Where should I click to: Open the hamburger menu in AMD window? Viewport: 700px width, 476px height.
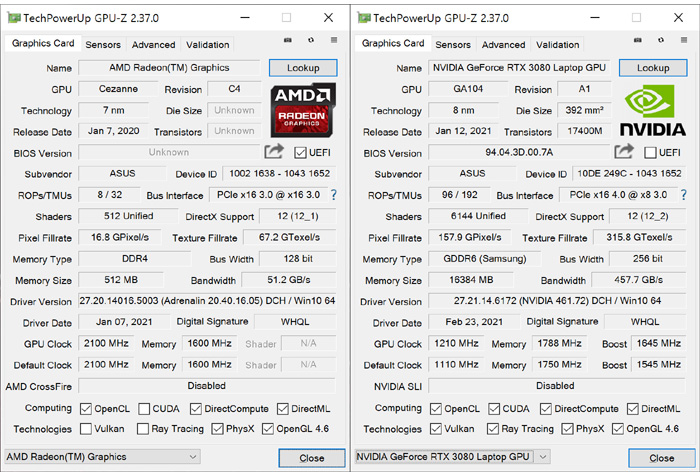pos(334,42)
